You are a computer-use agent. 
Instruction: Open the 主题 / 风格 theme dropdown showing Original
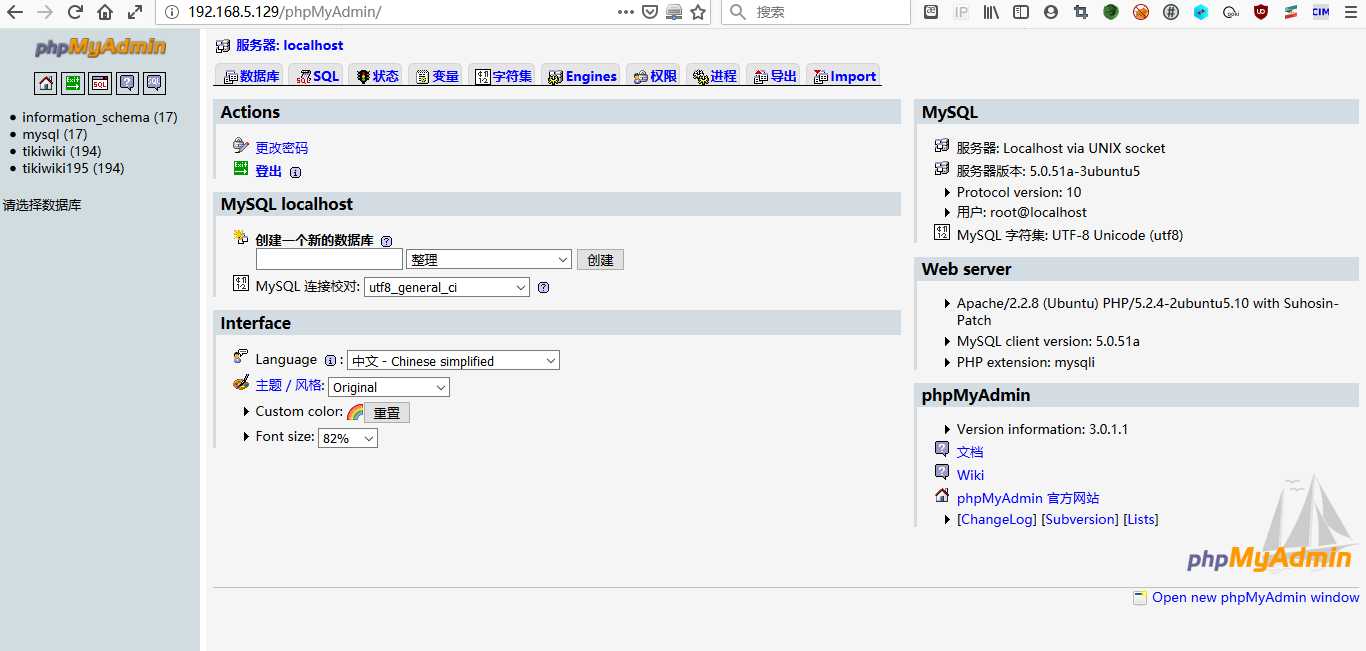tap(389, 387)
